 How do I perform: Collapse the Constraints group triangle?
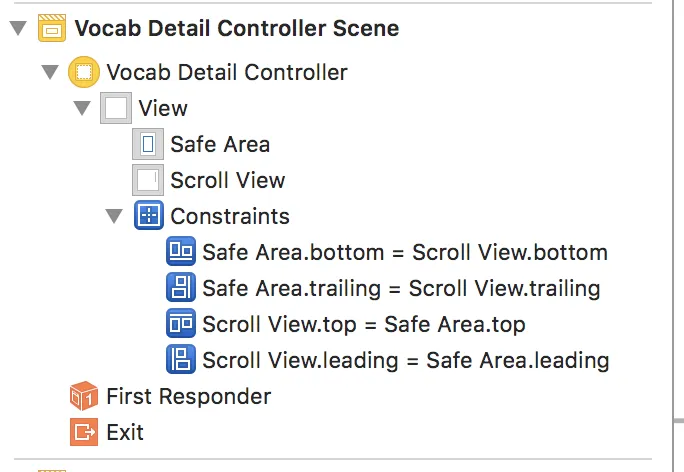point(114,217)
